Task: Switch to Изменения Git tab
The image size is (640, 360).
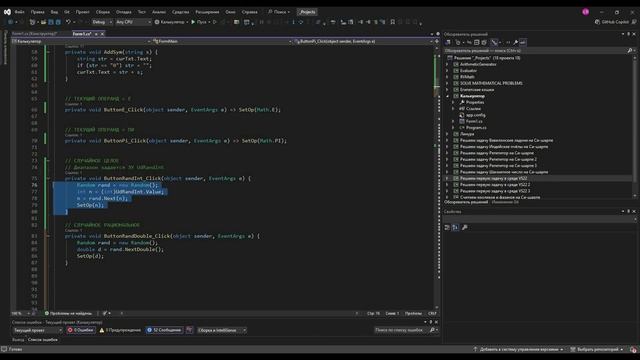Action: click(505, 202)
